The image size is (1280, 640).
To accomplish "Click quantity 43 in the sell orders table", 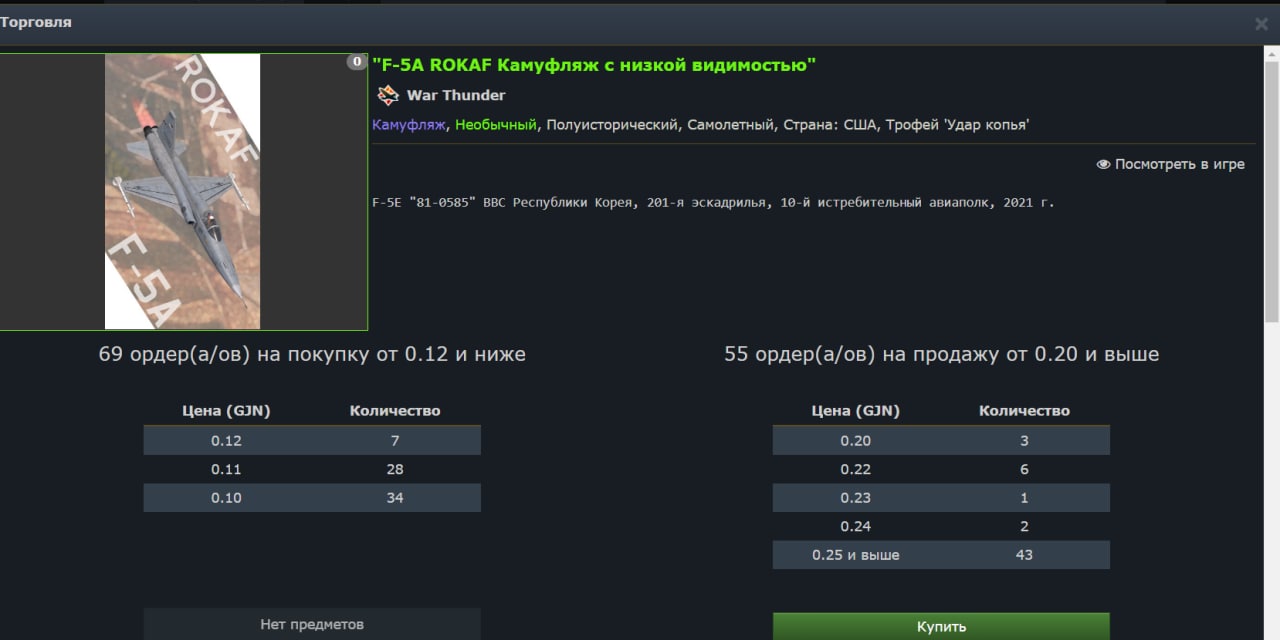I will (x=1024, y=554).
